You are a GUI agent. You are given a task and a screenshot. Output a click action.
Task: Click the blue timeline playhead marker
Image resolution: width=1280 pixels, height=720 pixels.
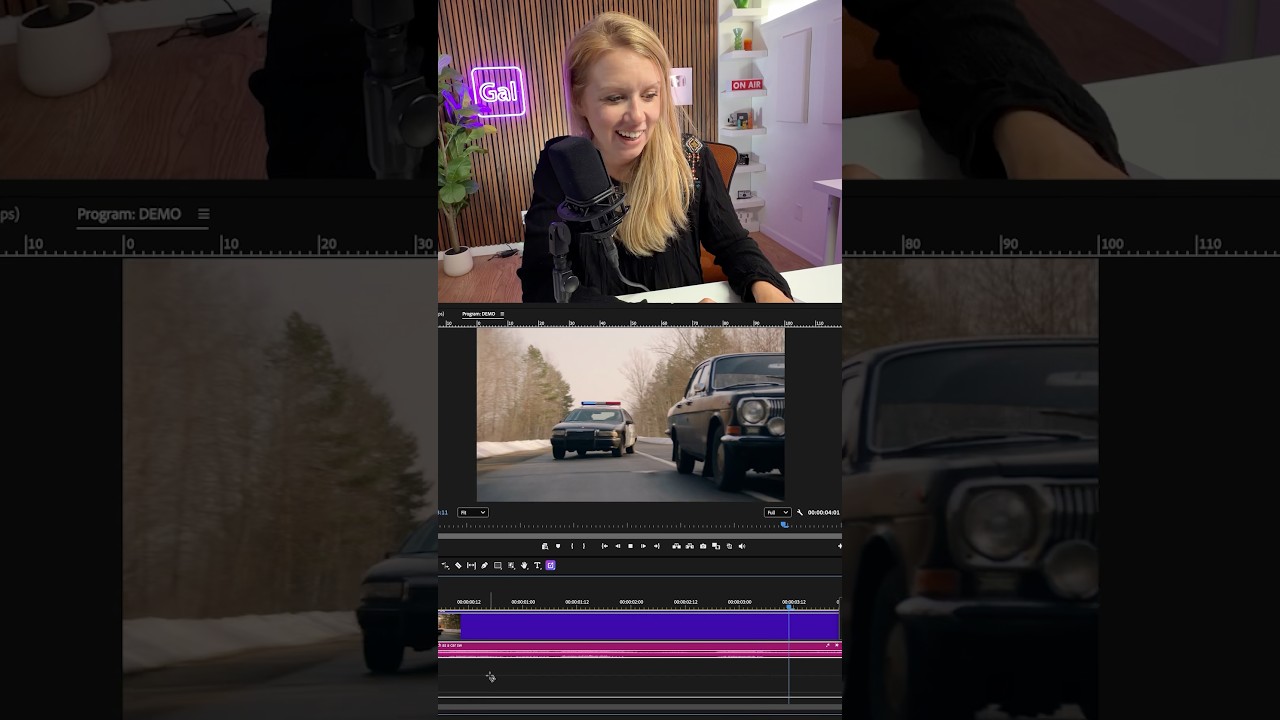point(789,607)
